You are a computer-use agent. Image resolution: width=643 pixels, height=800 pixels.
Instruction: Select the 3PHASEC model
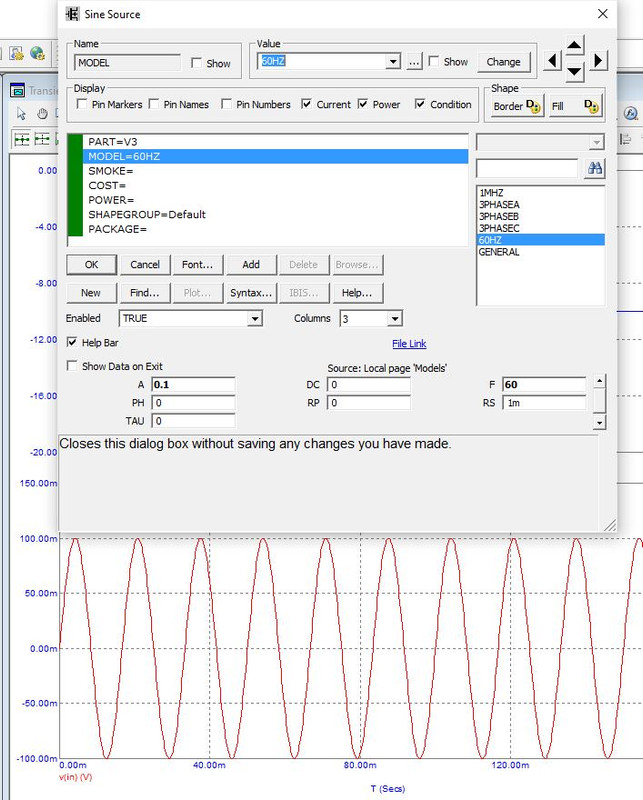pos(540,228)
